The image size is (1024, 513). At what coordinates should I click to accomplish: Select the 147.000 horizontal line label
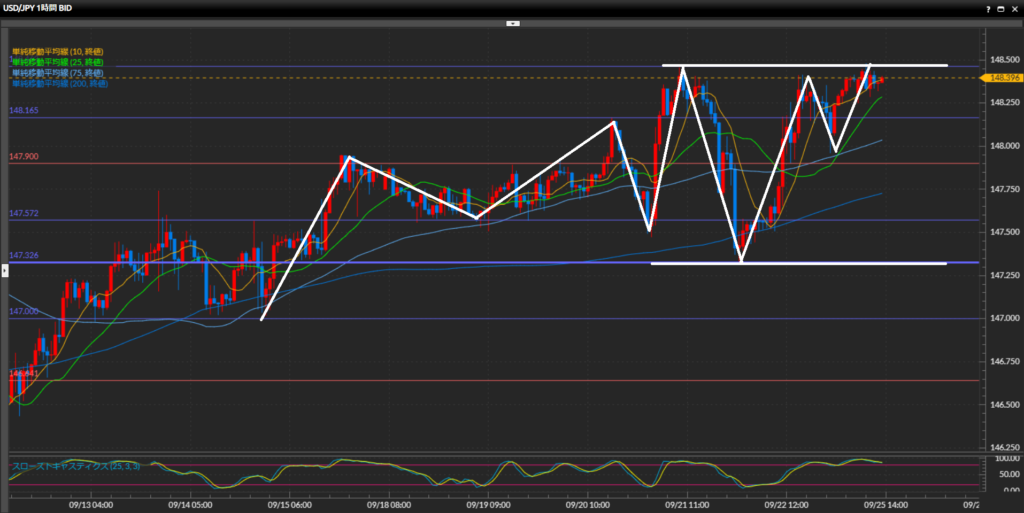pos(24,312)
